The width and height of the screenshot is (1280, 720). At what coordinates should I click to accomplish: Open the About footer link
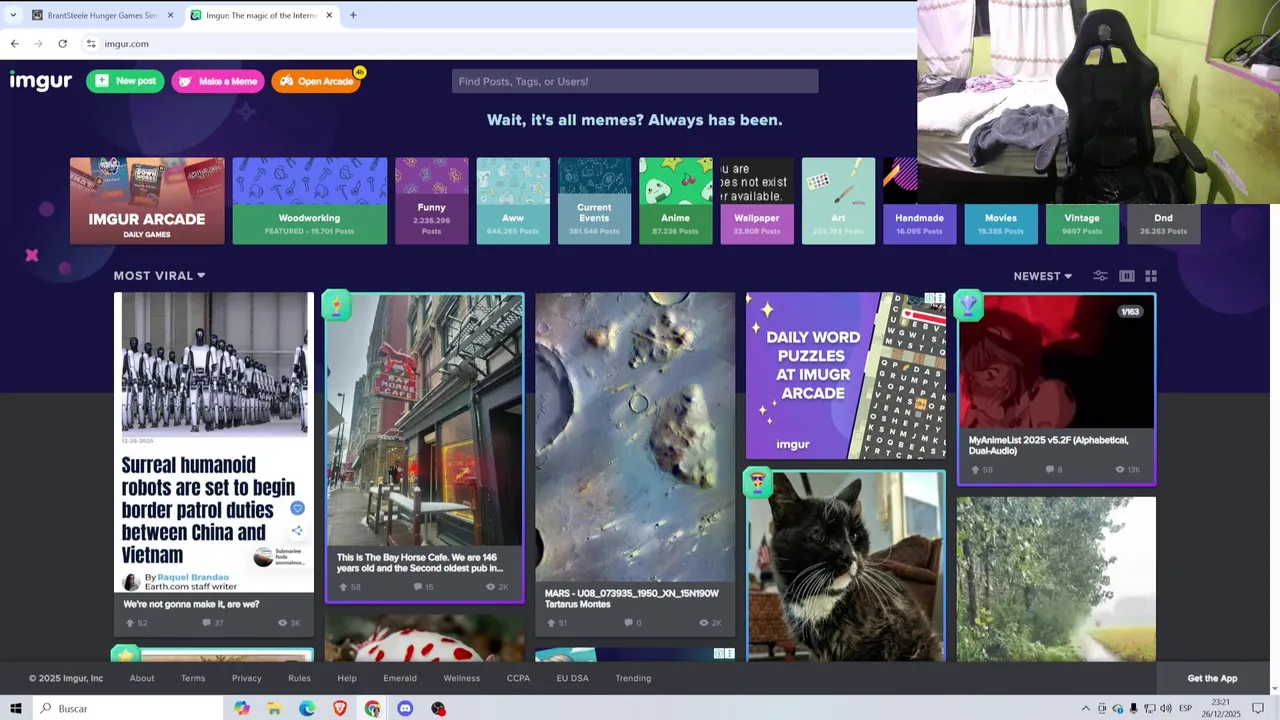(142, 678)
